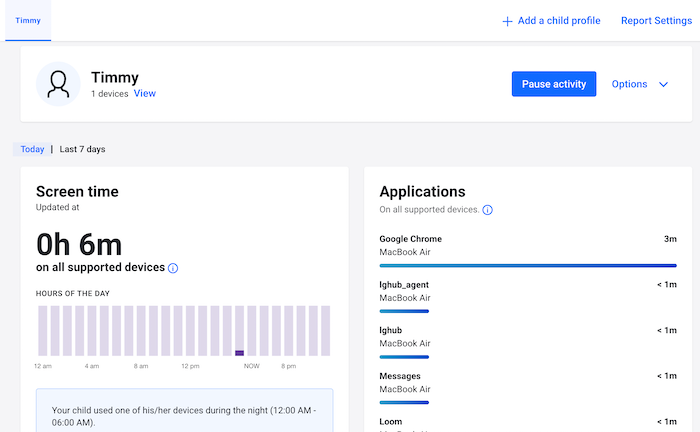Screen dimensions: 700x432
Task: Click the '1 devices' text under Timmy
Action: click(x=109, y=94)
